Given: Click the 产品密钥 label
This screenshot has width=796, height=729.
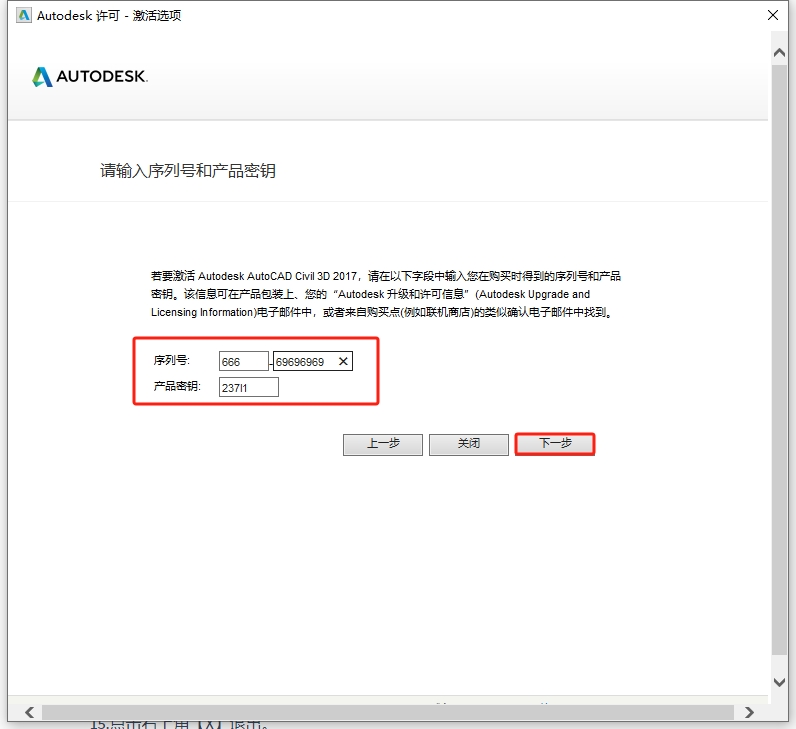Looking at the screenshot, I should click(177, 386).
